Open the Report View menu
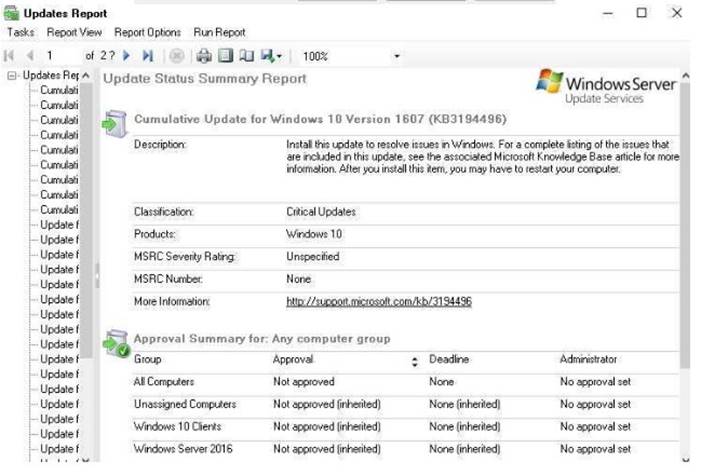The height and width of the screenshot is (475, 701). 74,32
